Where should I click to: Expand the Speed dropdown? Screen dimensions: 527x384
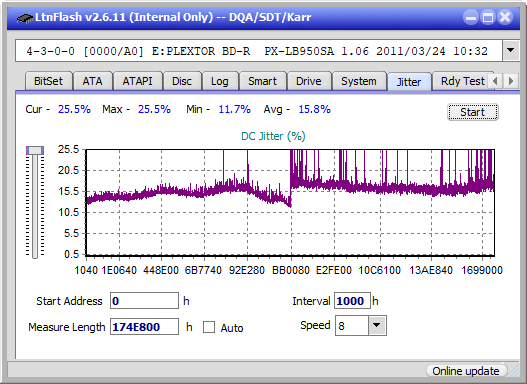(x=377, y=325)
